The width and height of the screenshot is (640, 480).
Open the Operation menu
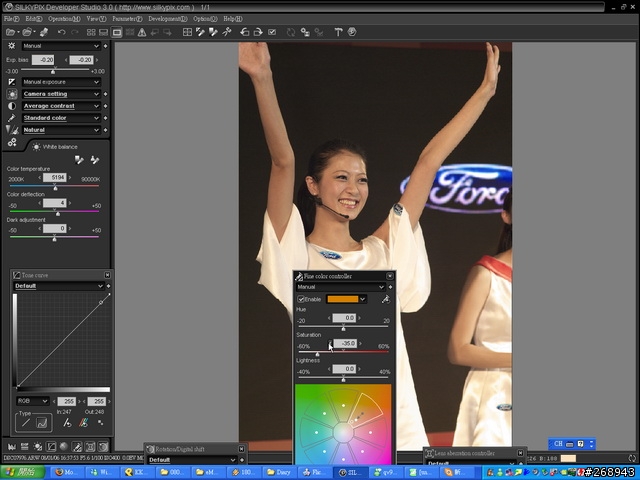(64, 19)
